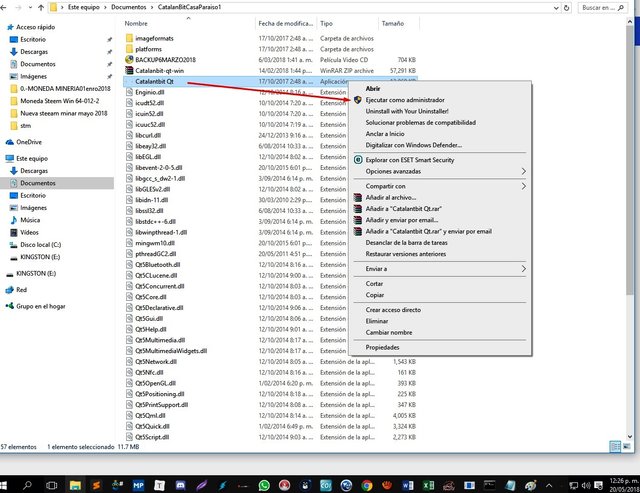Select 'Cambiar nombre' option

point(389,332)
